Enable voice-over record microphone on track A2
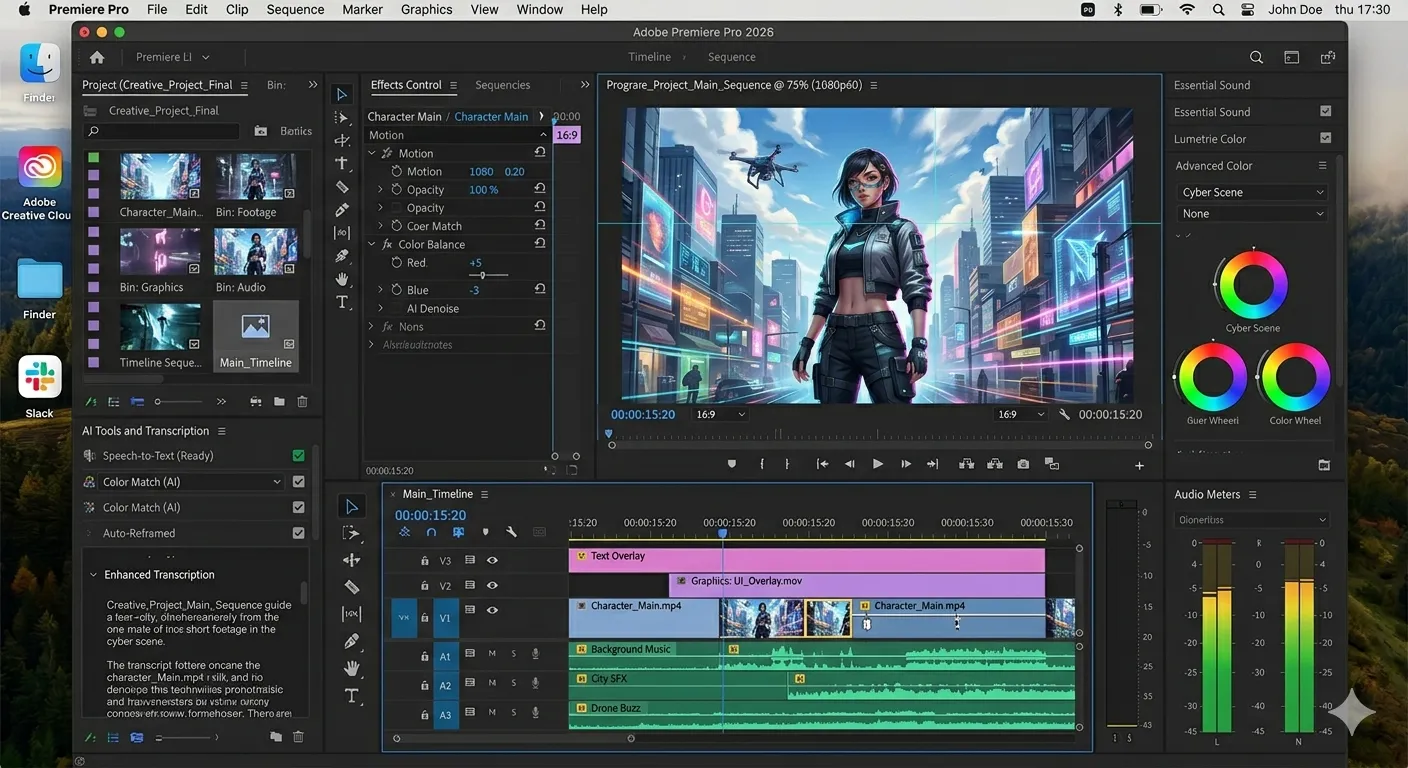The width and height of the screenshot is (1408, 768). click(x=536, y=683)
